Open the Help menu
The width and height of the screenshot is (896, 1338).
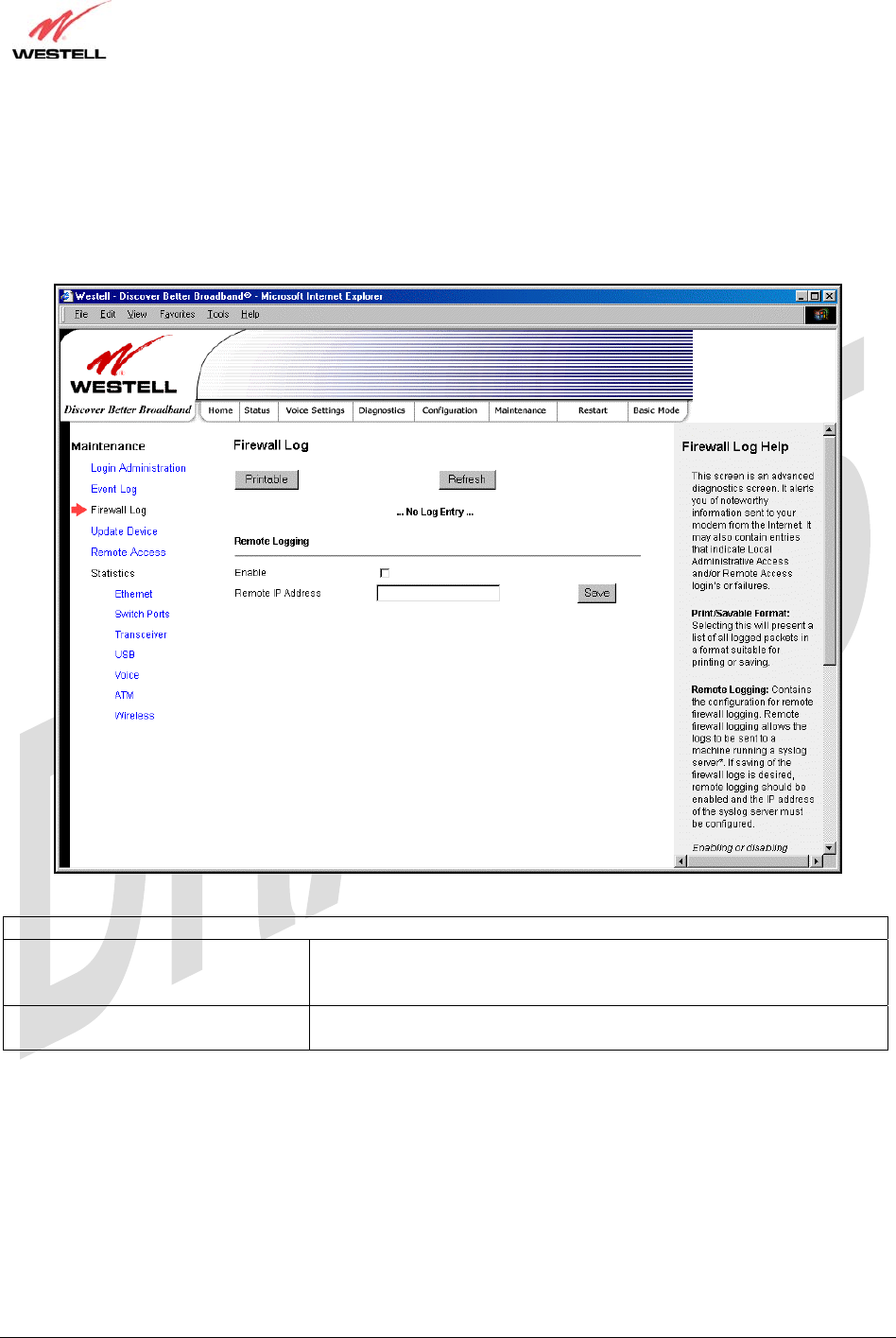[x=250, y=315]
